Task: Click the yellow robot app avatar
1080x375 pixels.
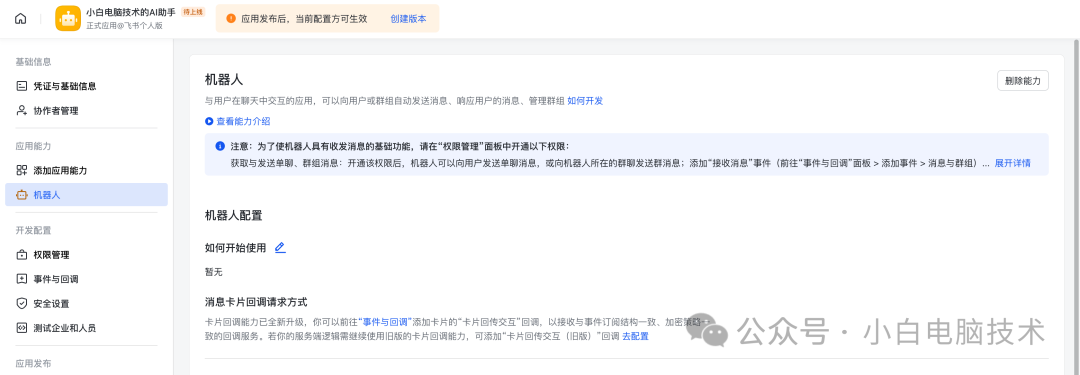Action: pyautogui.click(x=68, y=18)
